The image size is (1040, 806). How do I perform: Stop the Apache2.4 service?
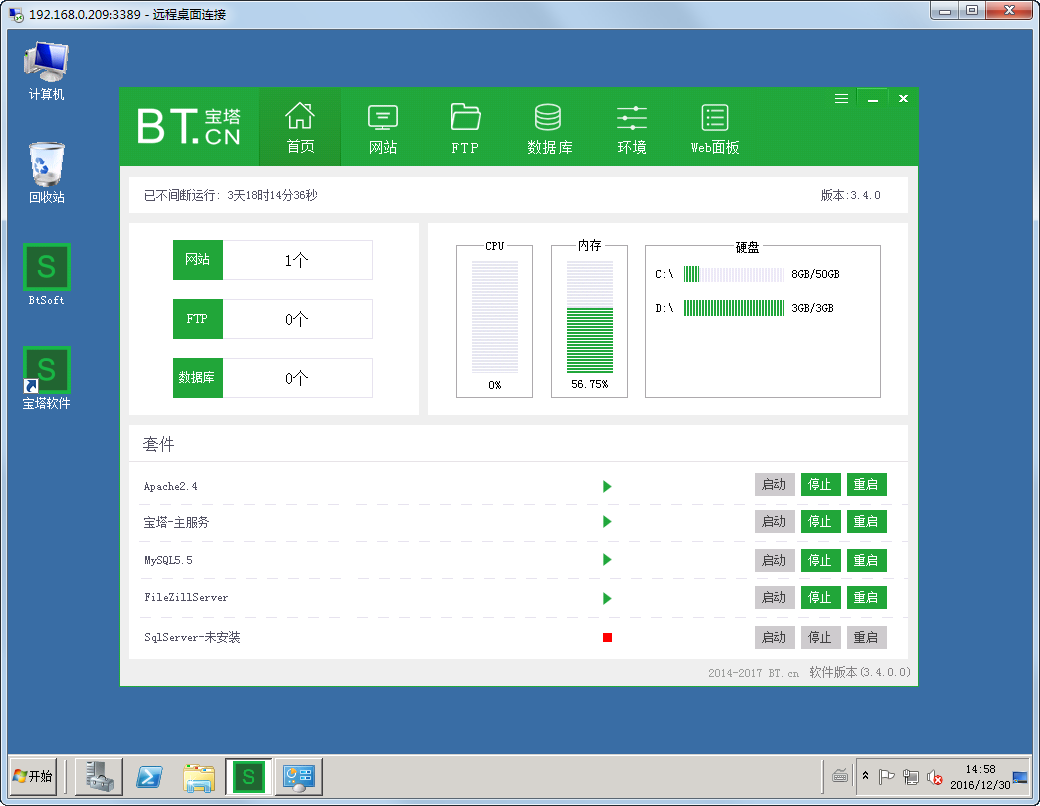pos(820,485)
